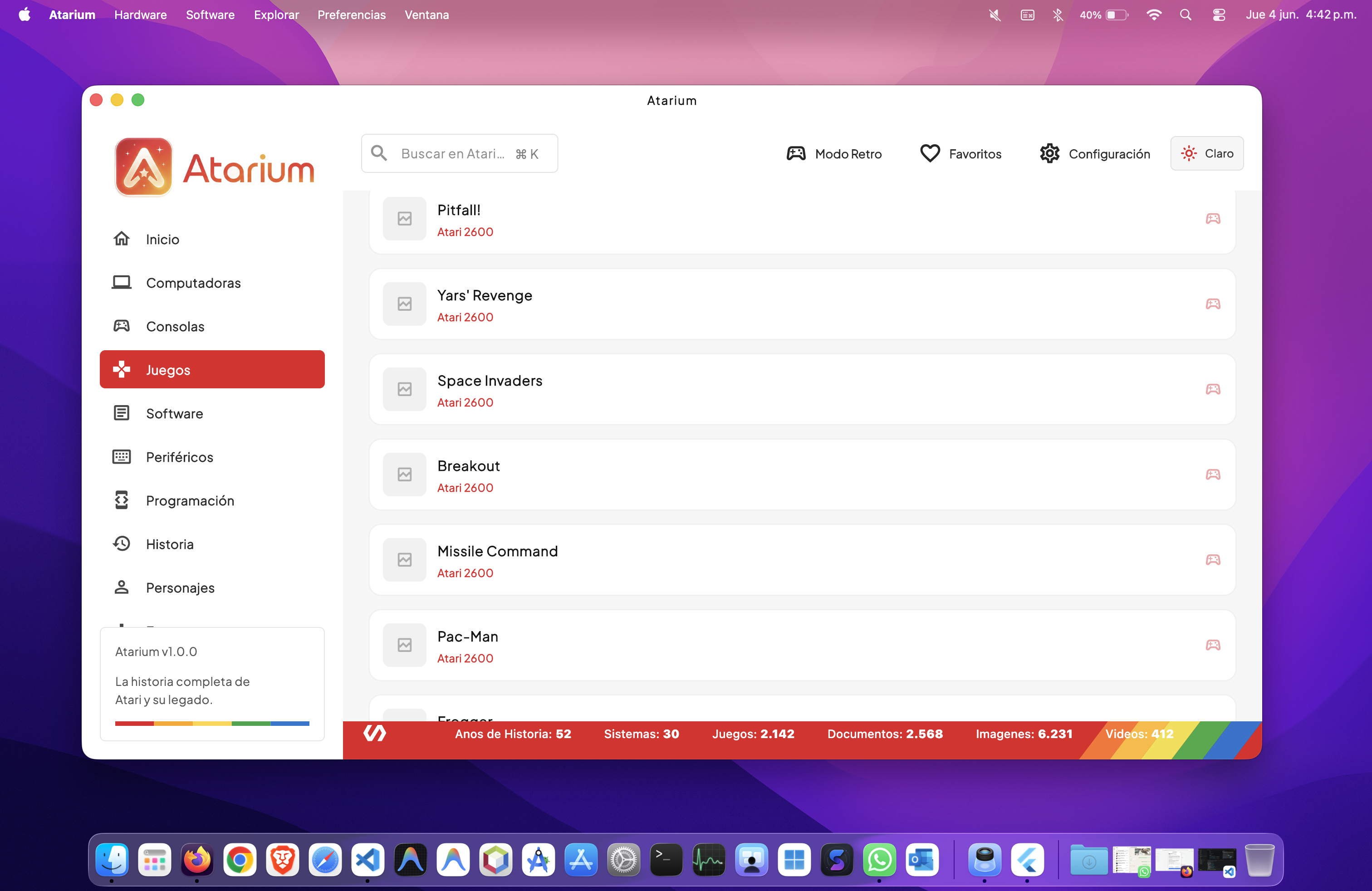The width and height of the screenshot is (1372, 891).
Task: Open the Atarium menu in the menu bar
Action: tap(72, 15)
